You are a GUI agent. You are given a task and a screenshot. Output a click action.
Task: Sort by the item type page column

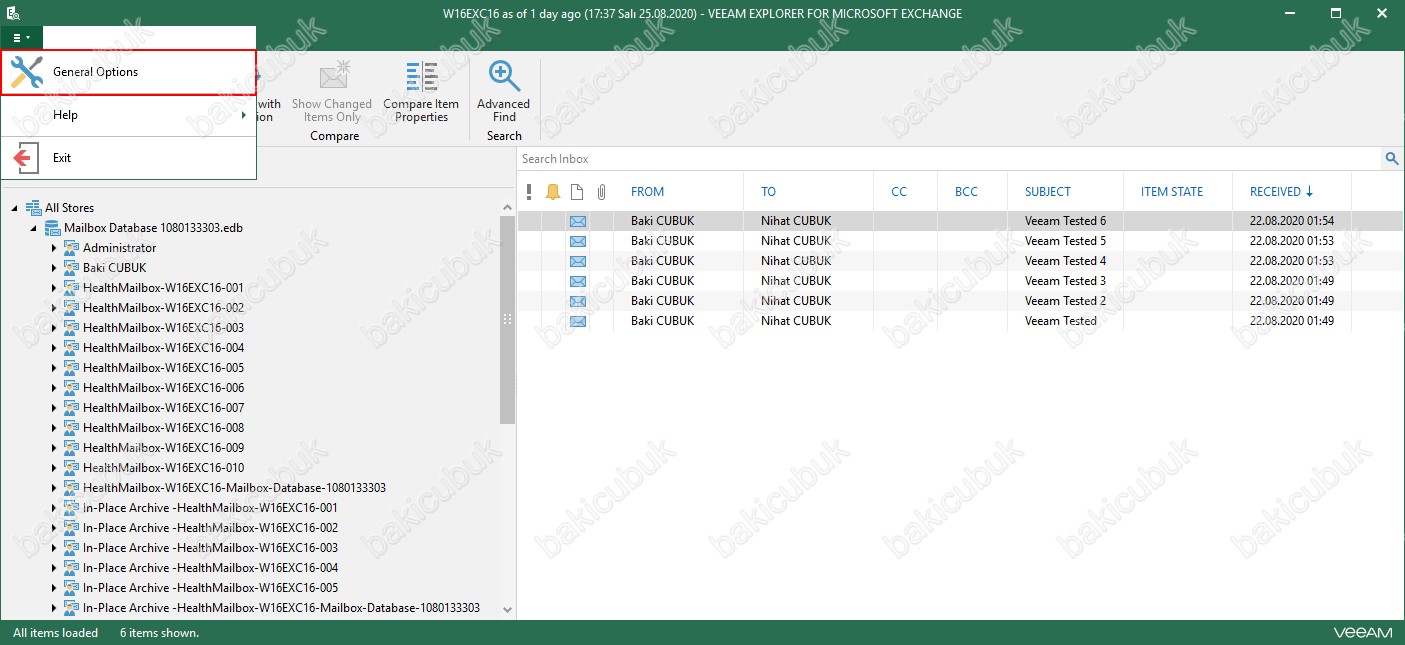pos(577,192)
